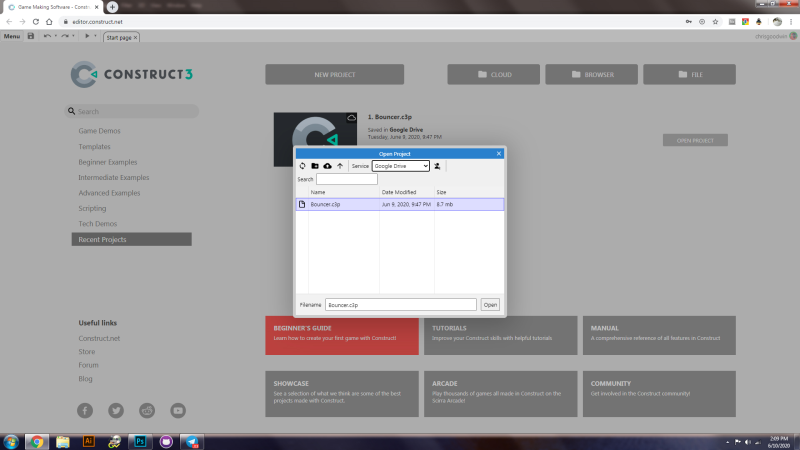Click the Twitter social icon
This screenshot has height=450, width=800.
click(116, 410)
